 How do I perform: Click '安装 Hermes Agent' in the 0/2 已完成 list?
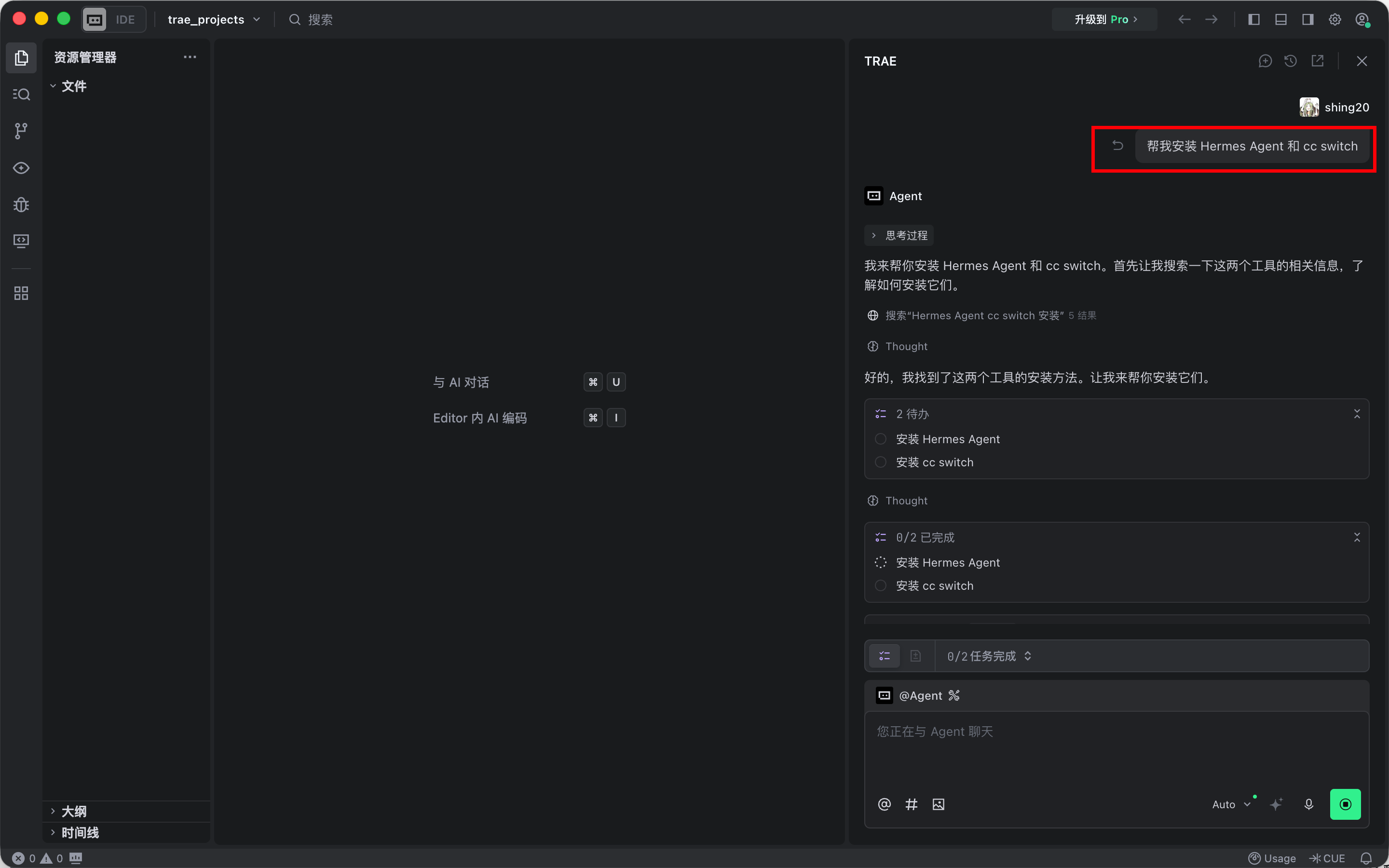(x=948, y=563)
